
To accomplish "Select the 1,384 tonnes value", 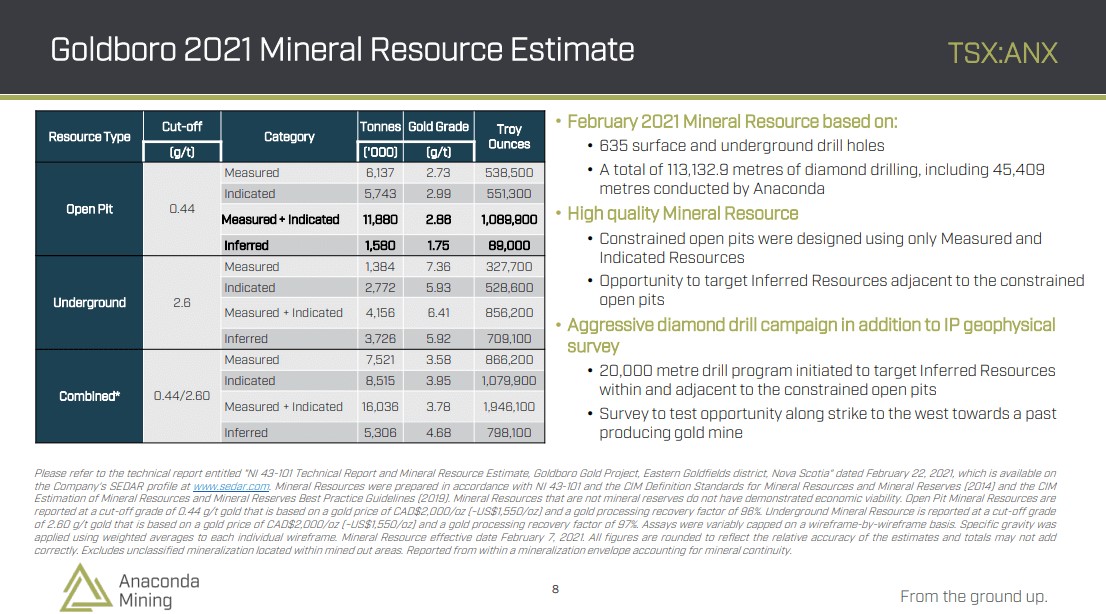I will [380, 267].
